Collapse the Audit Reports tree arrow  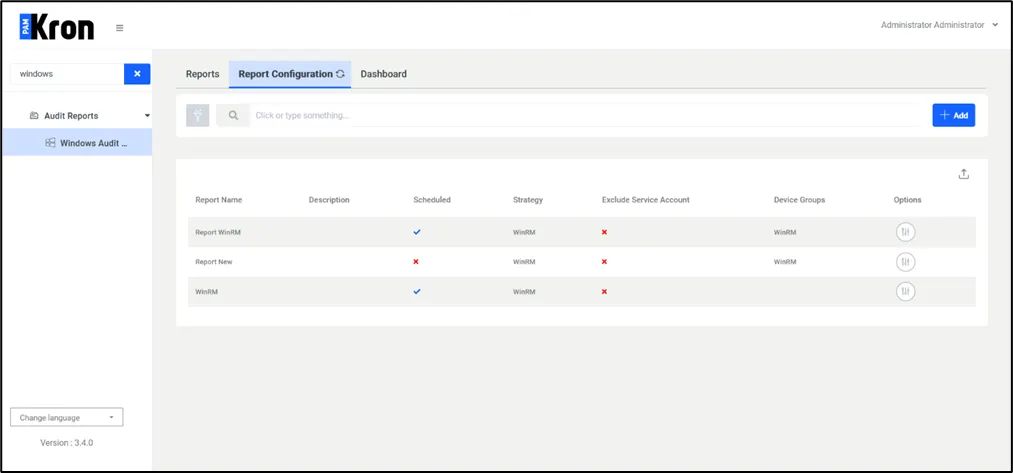147,116
